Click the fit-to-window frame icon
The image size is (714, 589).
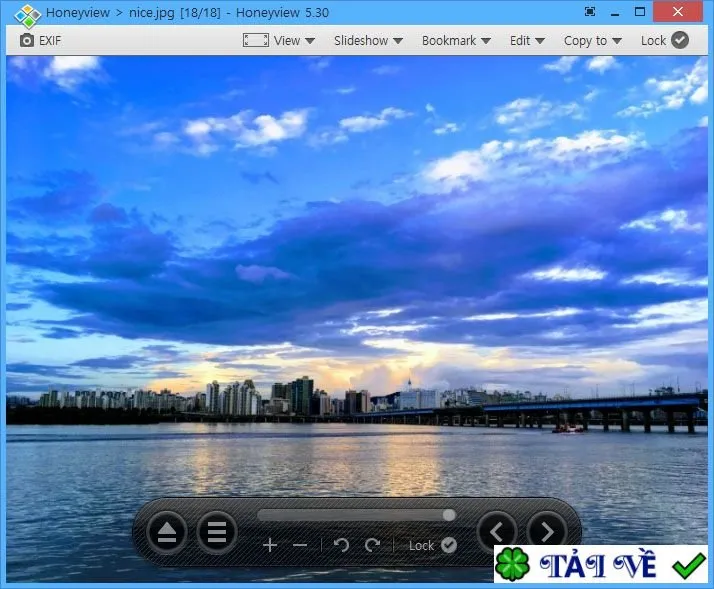(x=255, y=40)
